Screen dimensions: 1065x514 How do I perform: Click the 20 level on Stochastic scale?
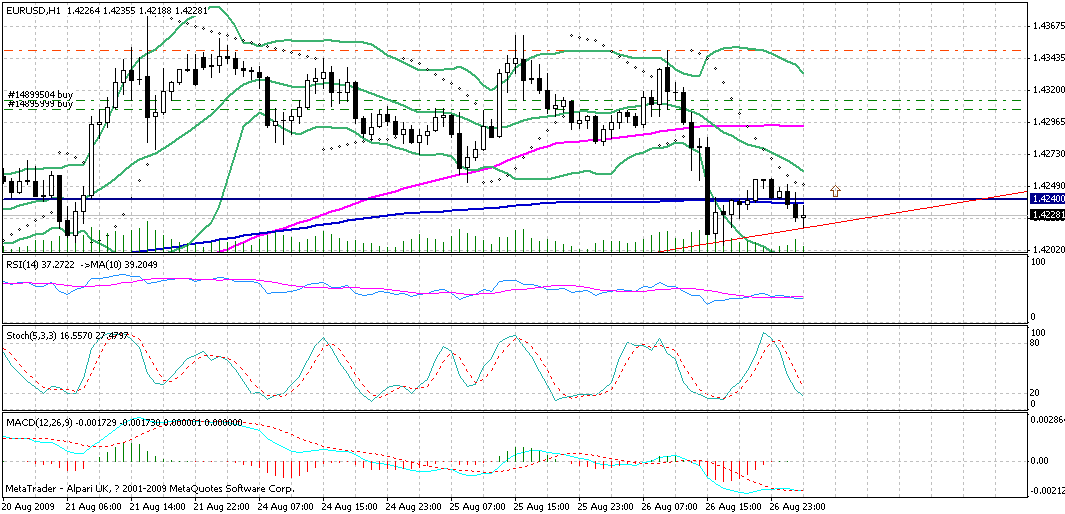click(1036, 393)
